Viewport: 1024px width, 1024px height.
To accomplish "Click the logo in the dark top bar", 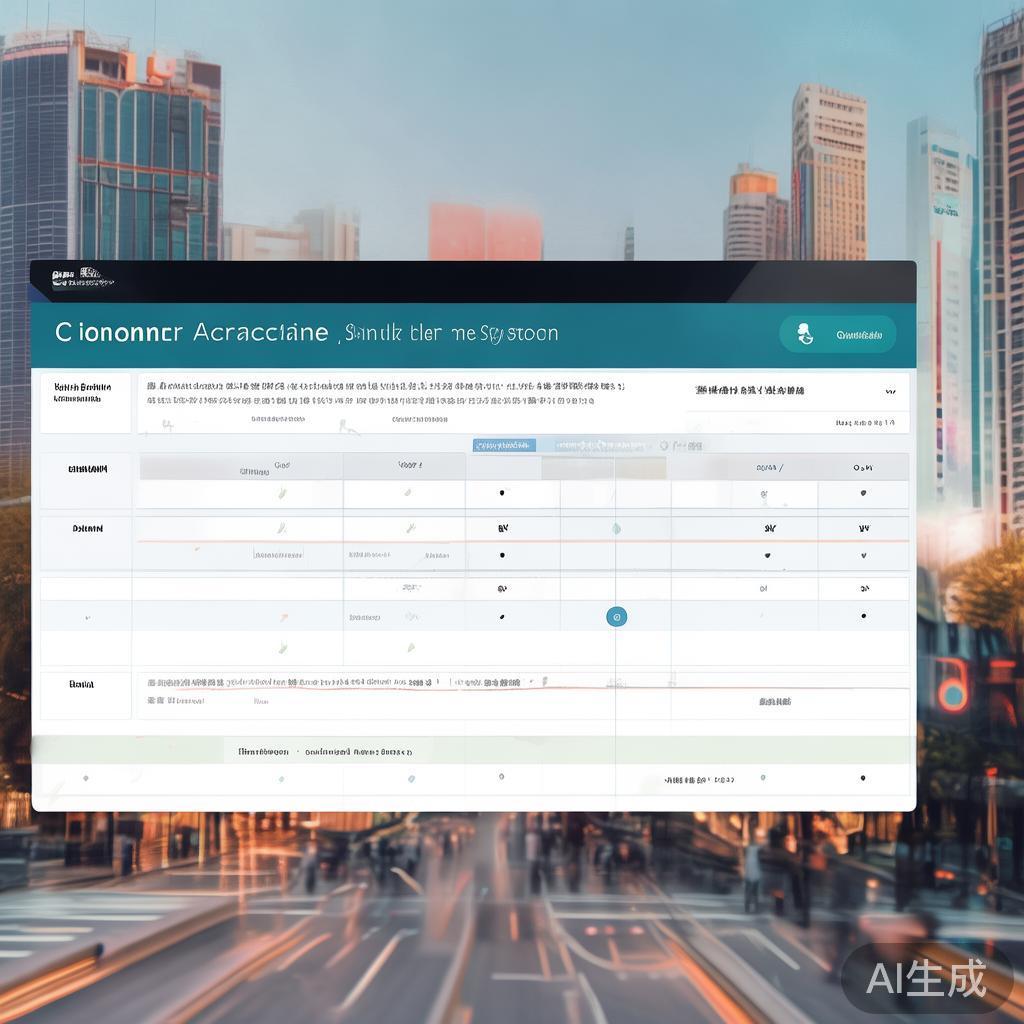I will [x=82, y=278].
